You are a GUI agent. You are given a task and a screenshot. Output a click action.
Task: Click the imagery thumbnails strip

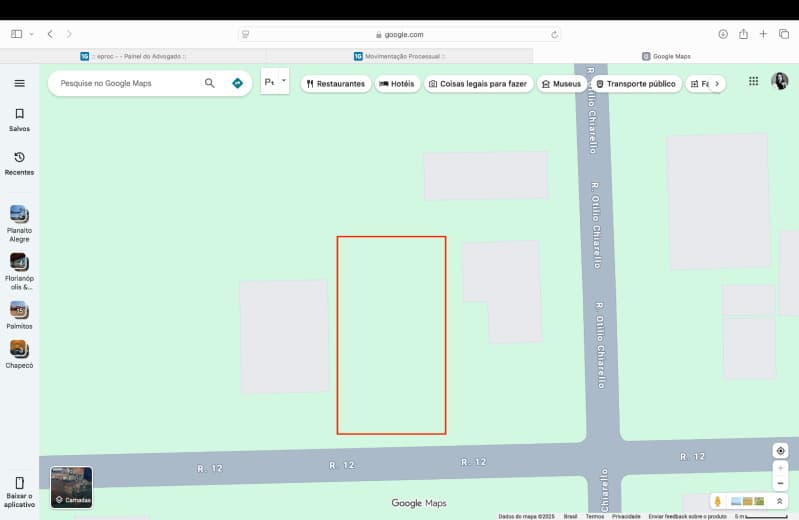(x=748, y=502)
